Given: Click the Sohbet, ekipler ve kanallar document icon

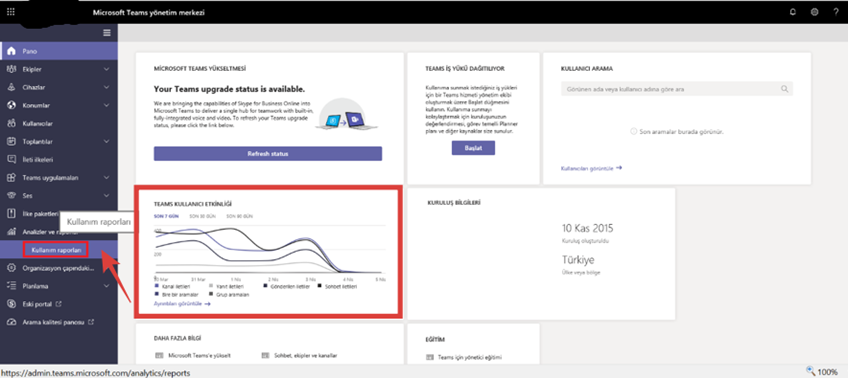Looking at the screenshot, I should (x=265, y=356).
